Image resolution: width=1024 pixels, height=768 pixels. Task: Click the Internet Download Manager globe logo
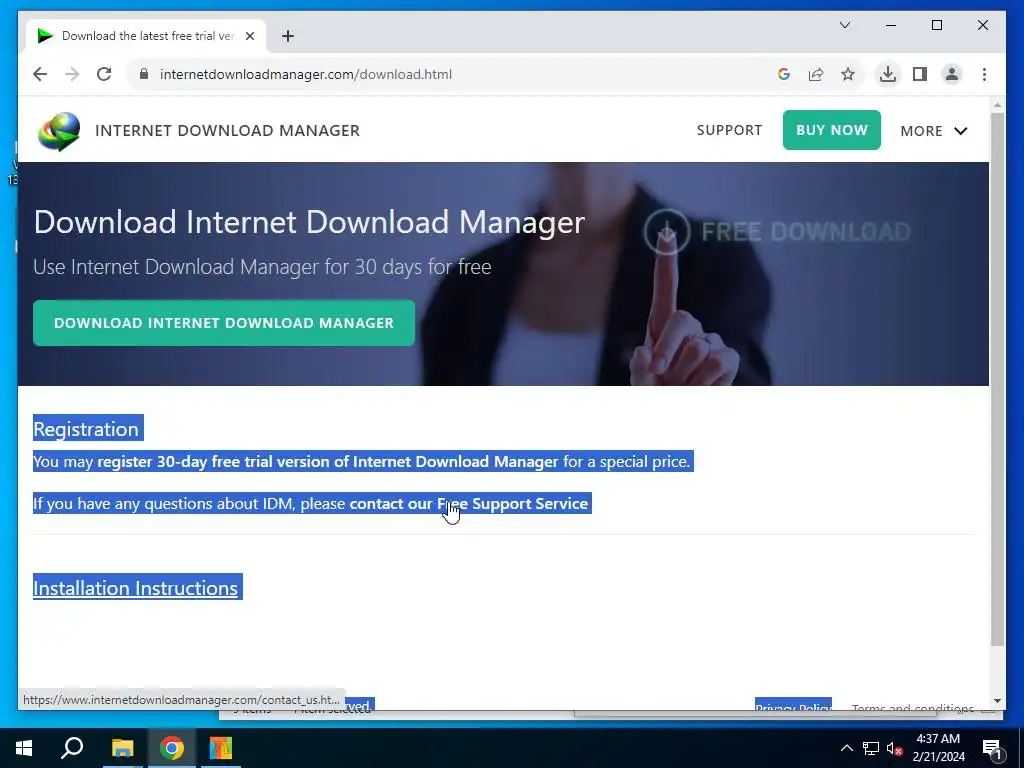pyautogui.click(x=59, y=131)
